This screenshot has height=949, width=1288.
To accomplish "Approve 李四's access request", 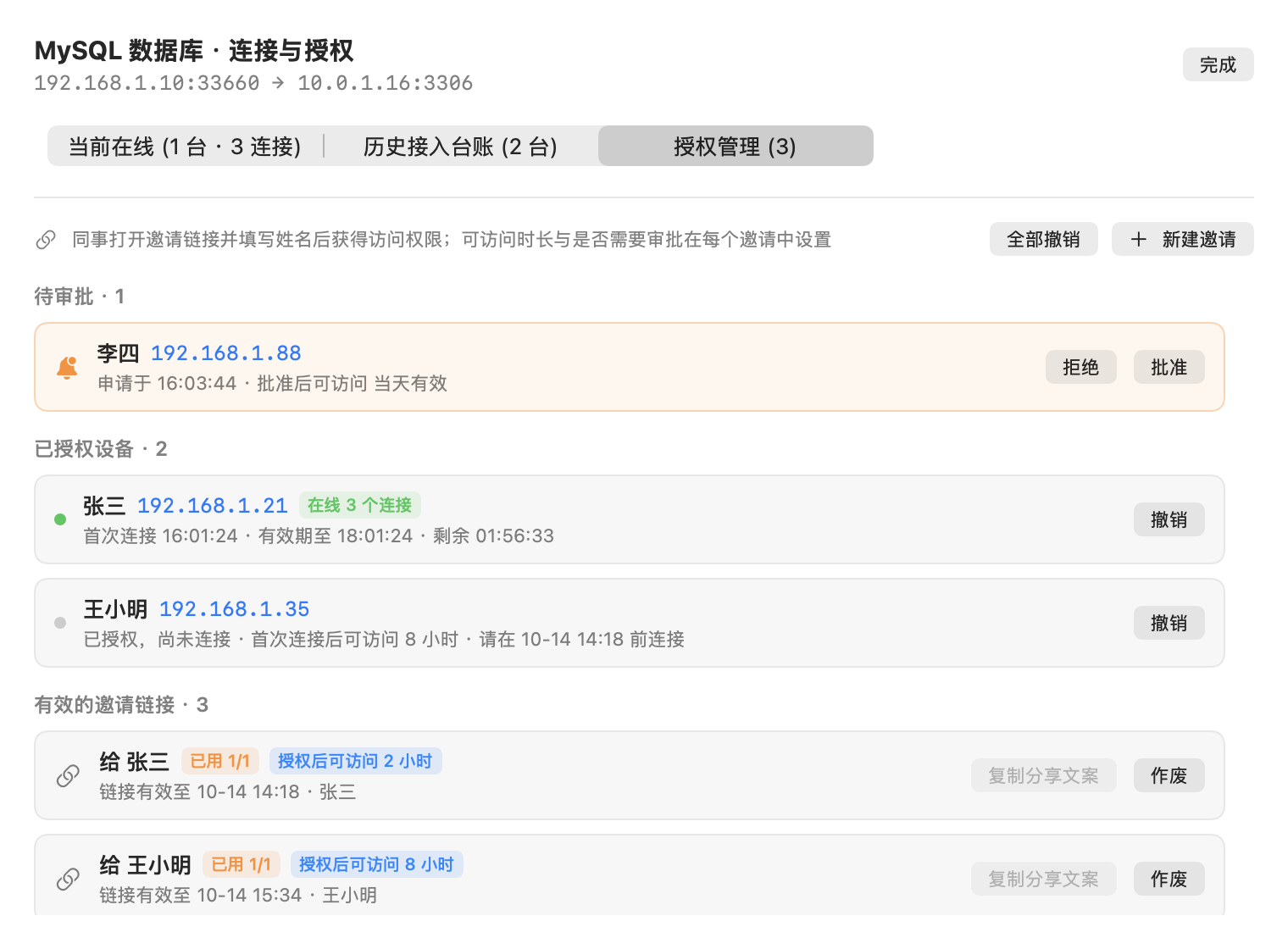I will (1169, 367).
